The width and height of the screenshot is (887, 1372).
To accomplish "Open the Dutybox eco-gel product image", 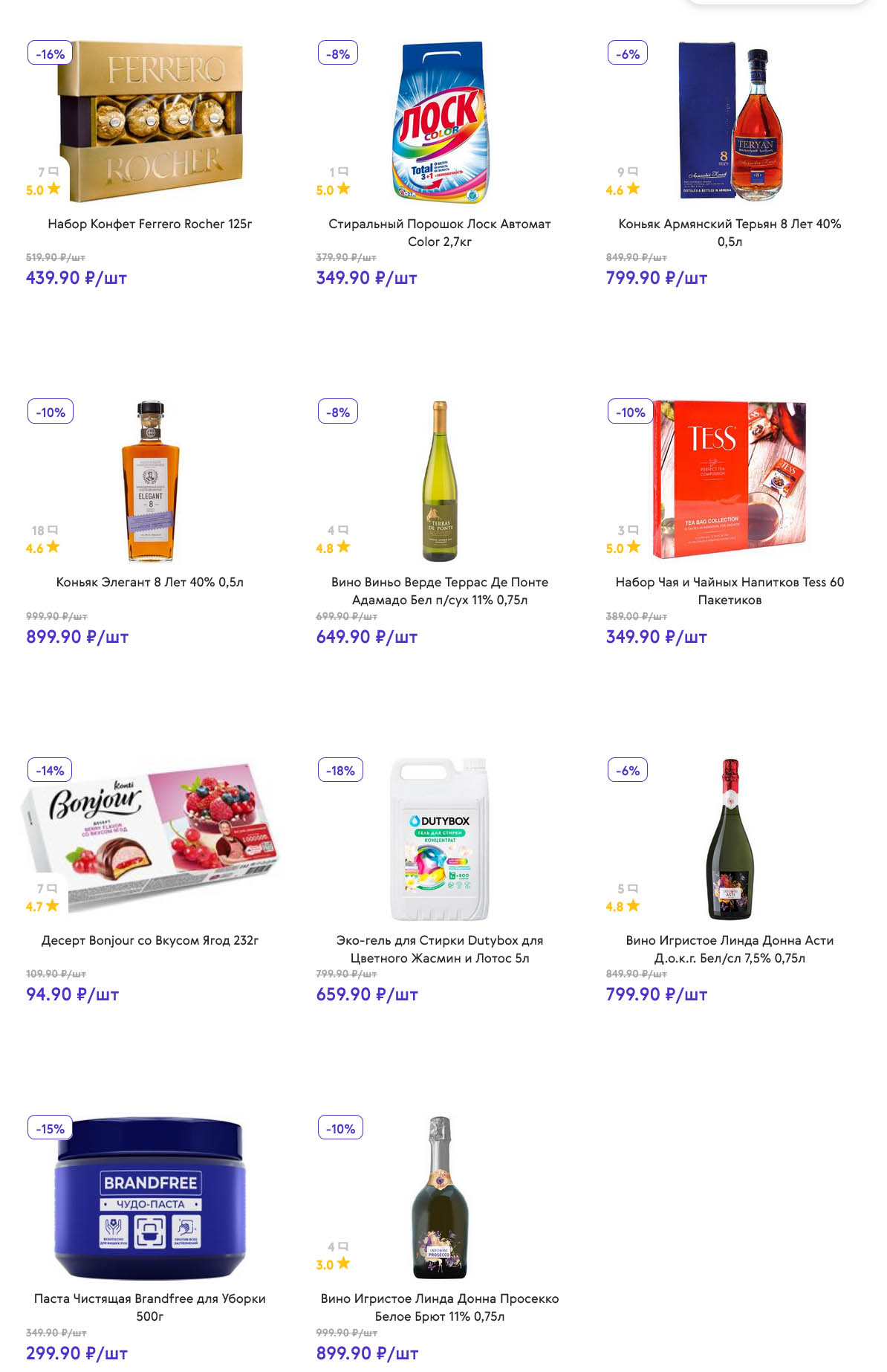I will 440,838.
